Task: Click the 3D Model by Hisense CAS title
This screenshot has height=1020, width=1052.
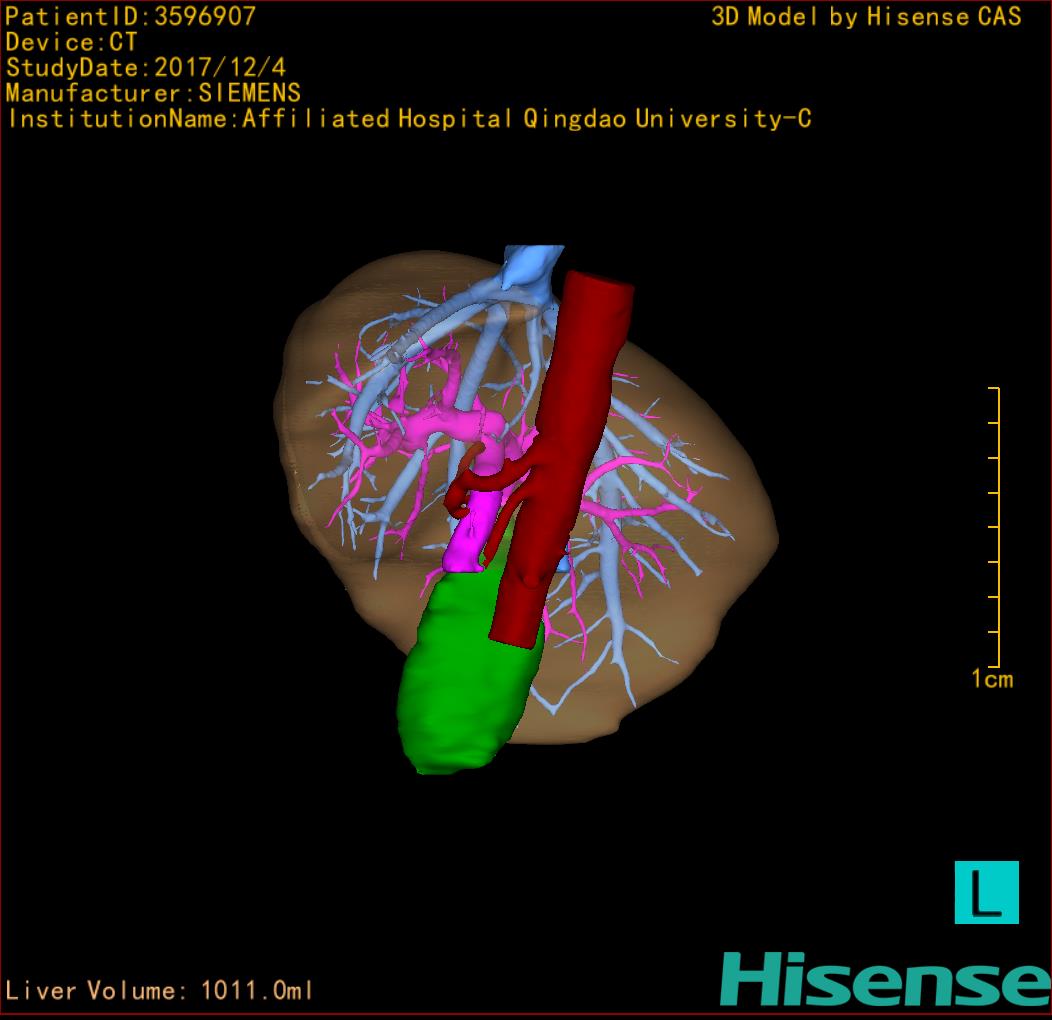Action: click(x=866, y=17)
